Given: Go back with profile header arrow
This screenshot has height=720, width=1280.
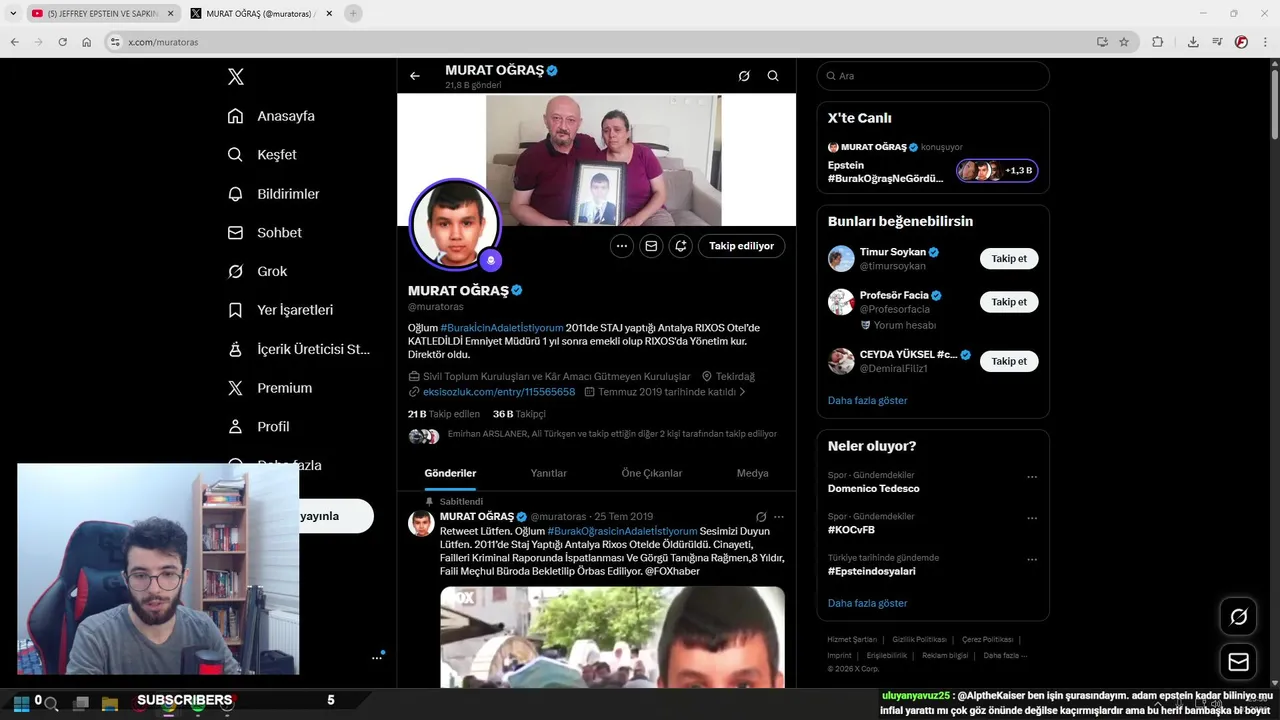Looking at the screenshot, I should pos(414,76).
